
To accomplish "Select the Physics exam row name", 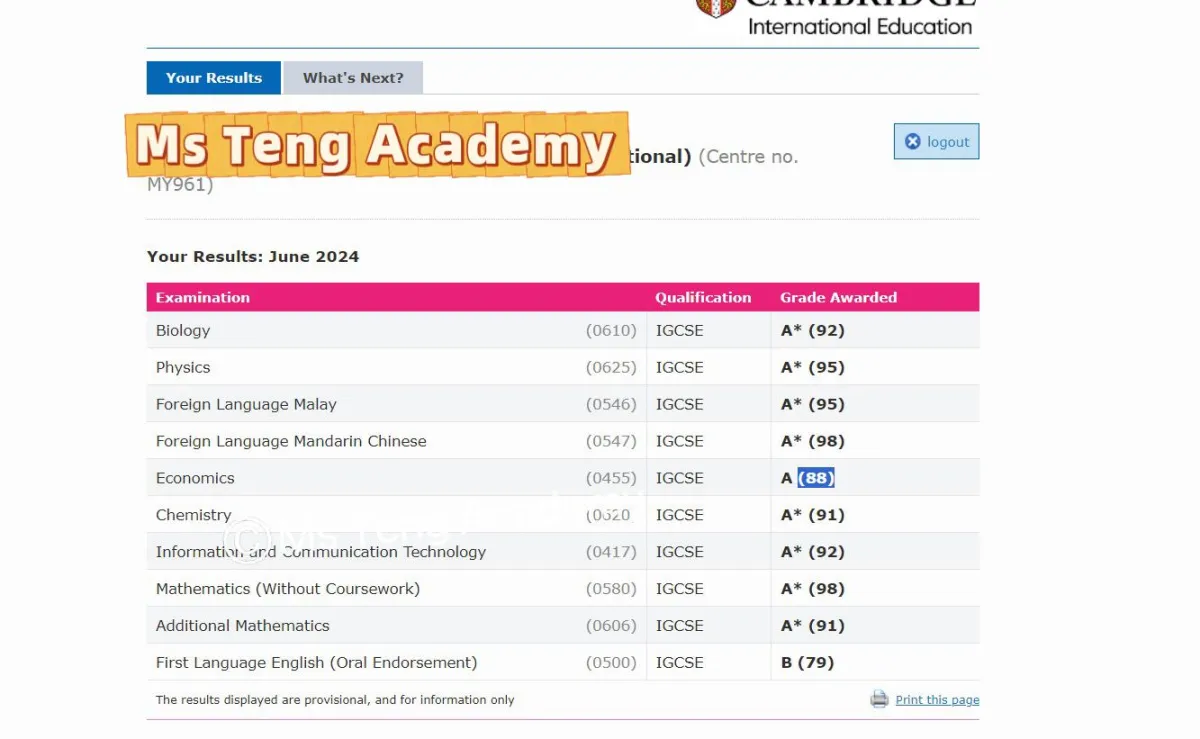I will 183,367.
